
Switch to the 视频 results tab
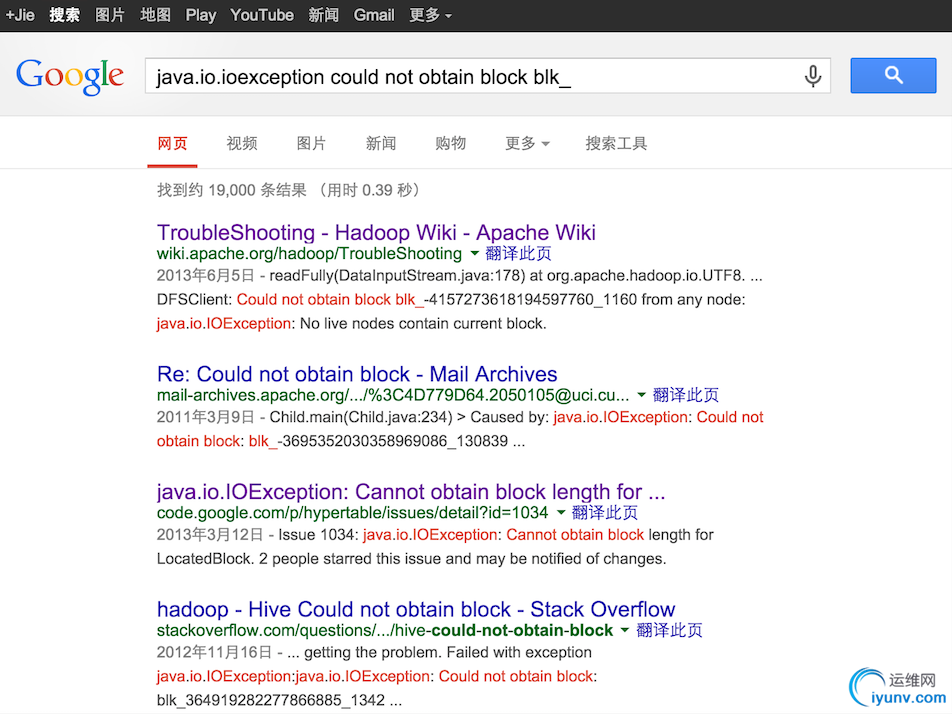click(x=242, y=143)
